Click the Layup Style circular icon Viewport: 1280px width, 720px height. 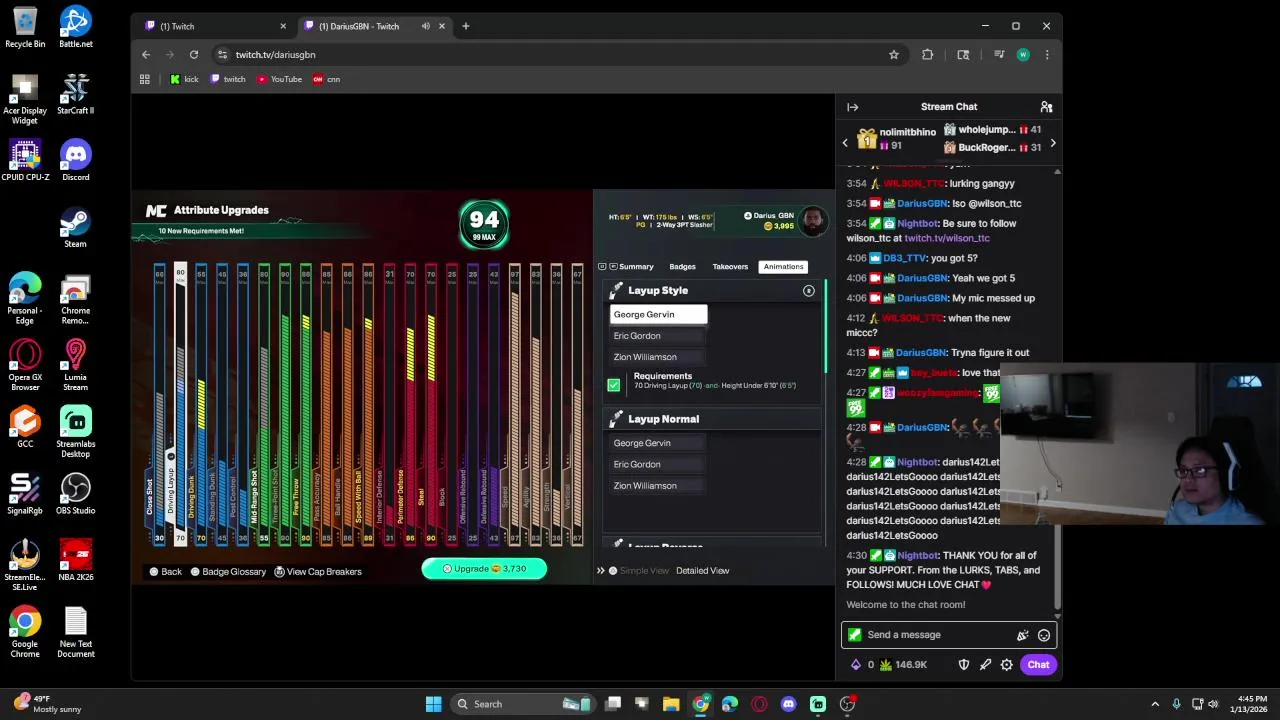click(x=809, y=291)
